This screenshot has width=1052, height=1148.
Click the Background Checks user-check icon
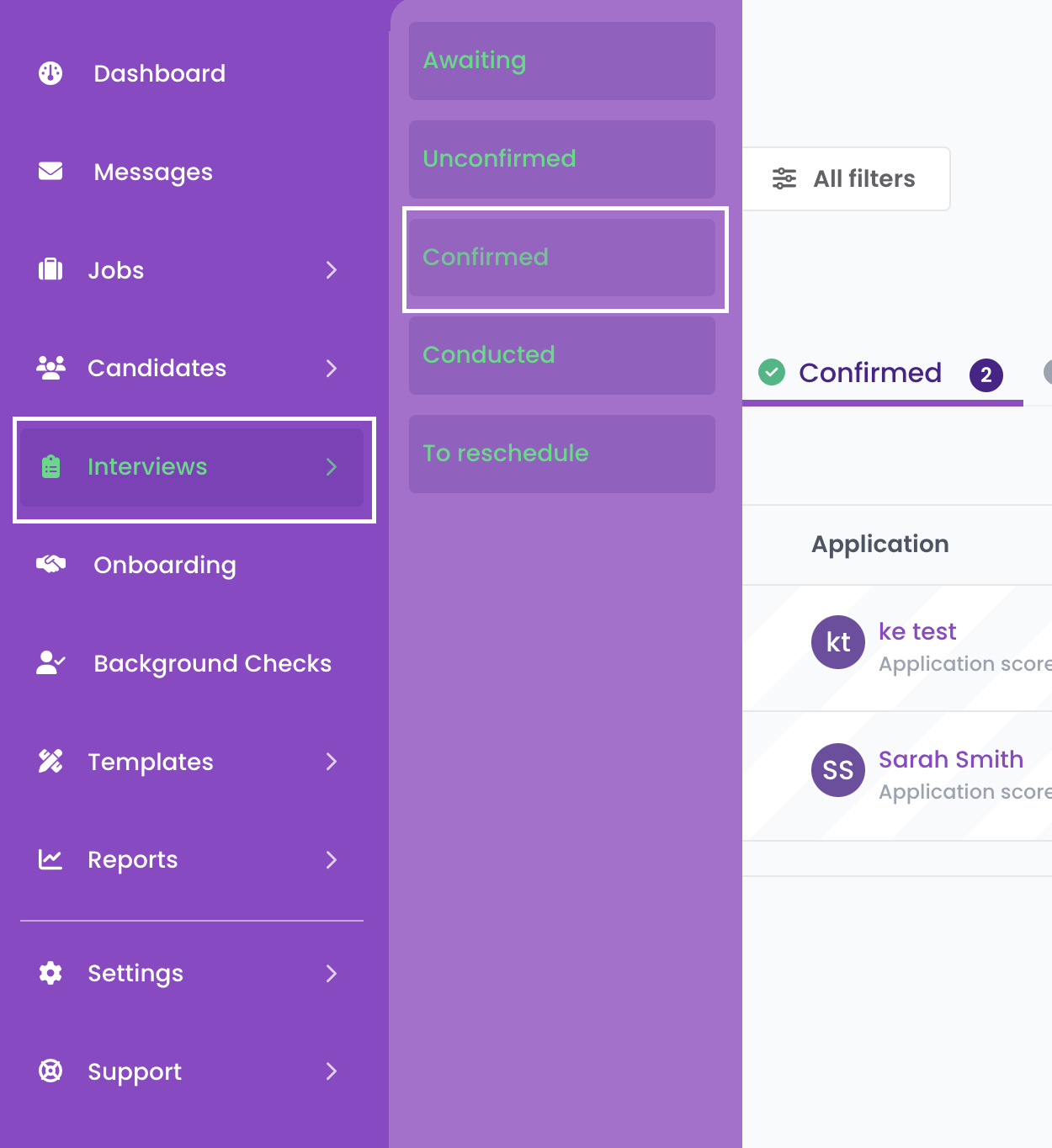click(50, 662)
